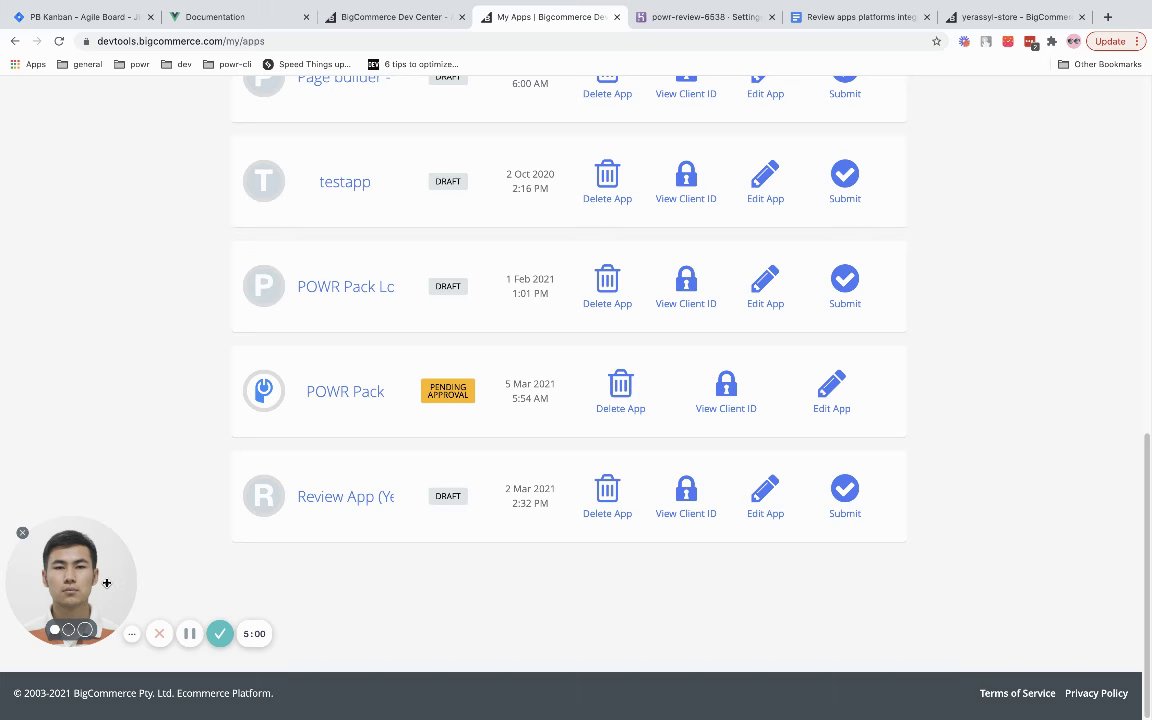Go back with the browser back arrow

(15, 41)
